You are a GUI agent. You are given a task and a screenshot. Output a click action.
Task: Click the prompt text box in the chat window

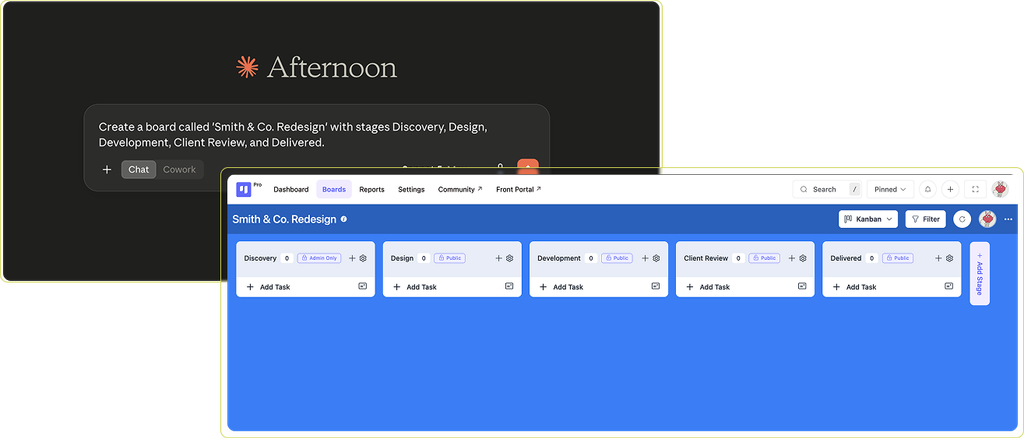[x=293, y=134]
